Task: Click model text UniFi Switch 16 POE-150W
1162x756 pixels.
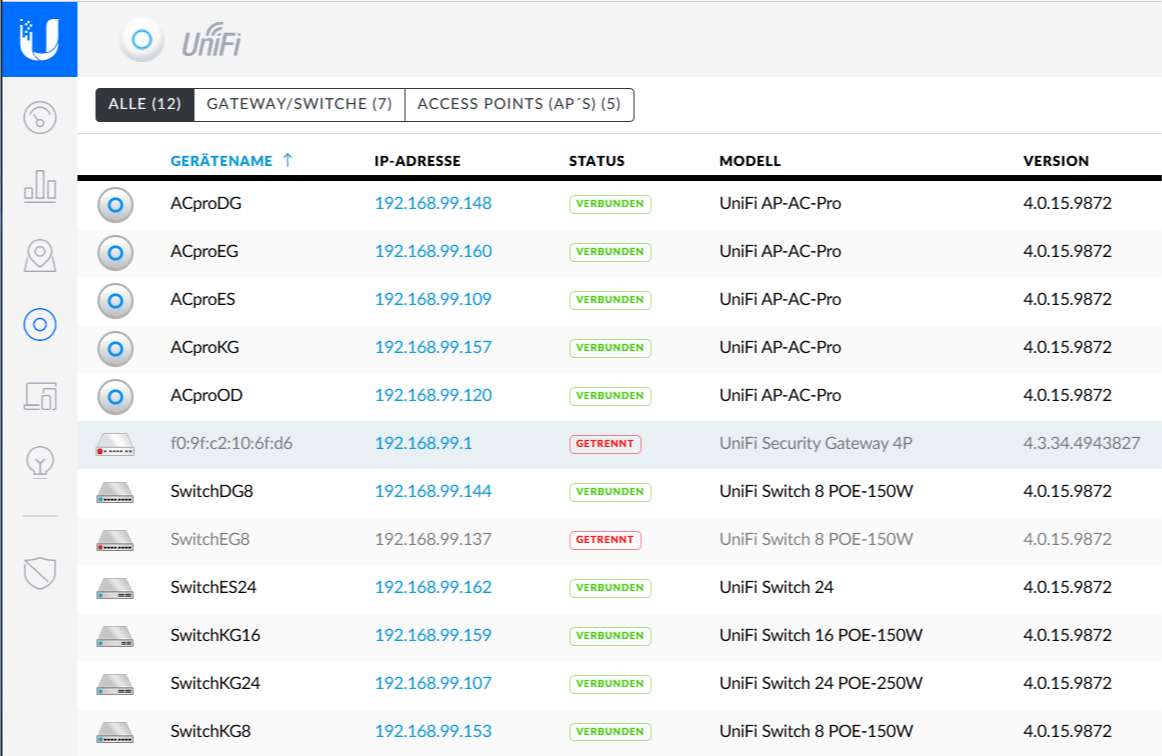Action: pyautogui.click(x=820, y=635)
